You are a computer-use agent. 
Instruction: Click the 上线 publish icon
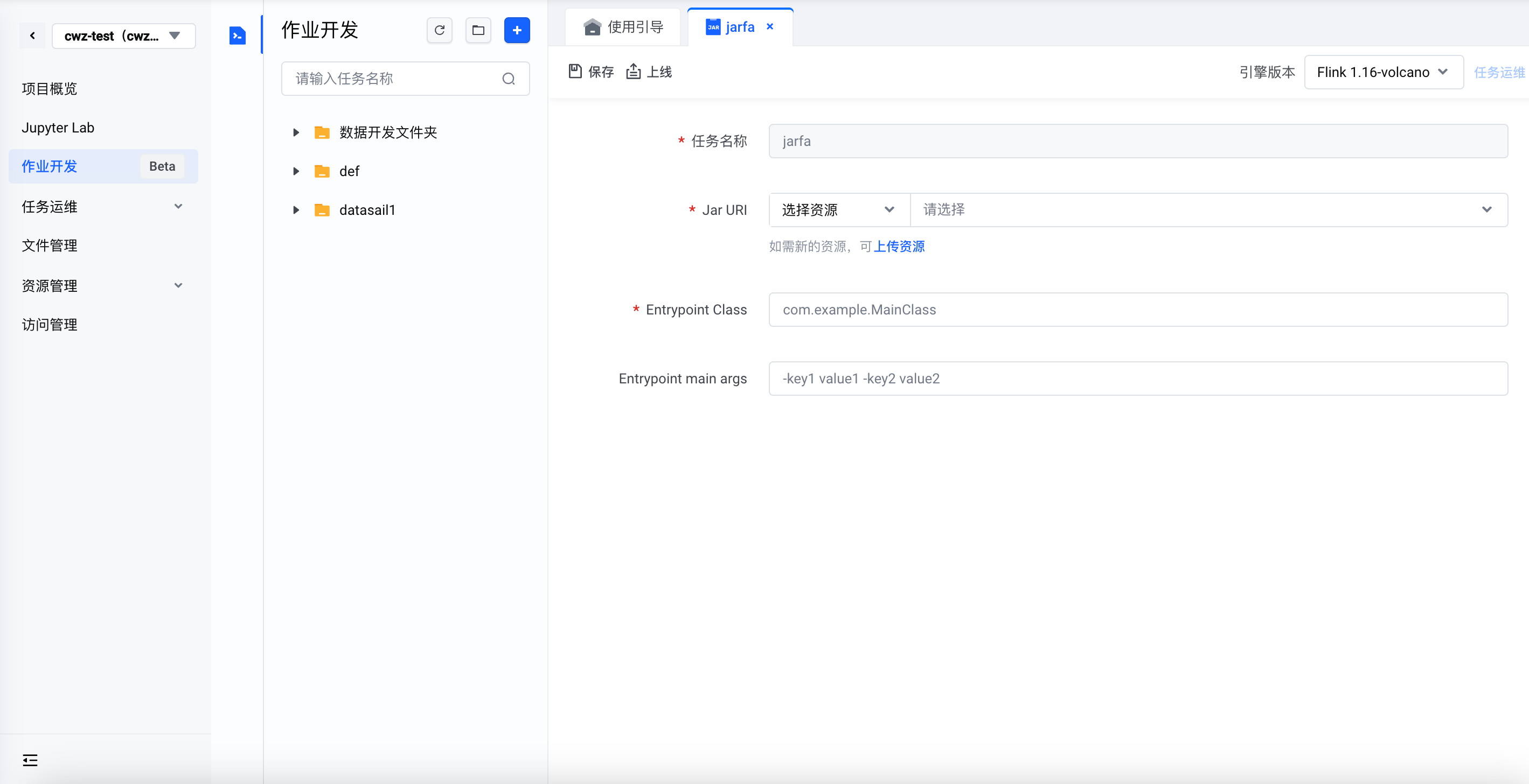(634, 72)
